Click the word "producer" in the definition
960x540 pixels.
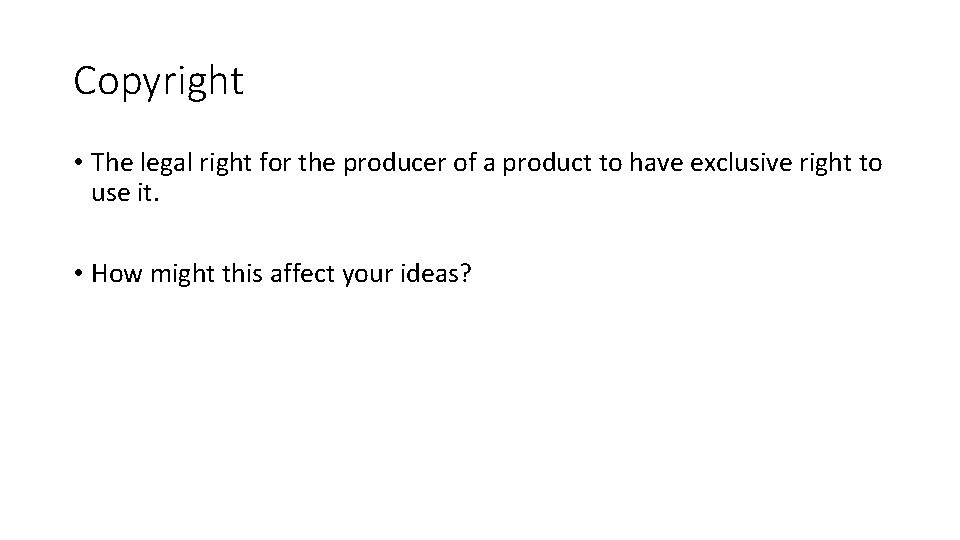coord(394,163)
